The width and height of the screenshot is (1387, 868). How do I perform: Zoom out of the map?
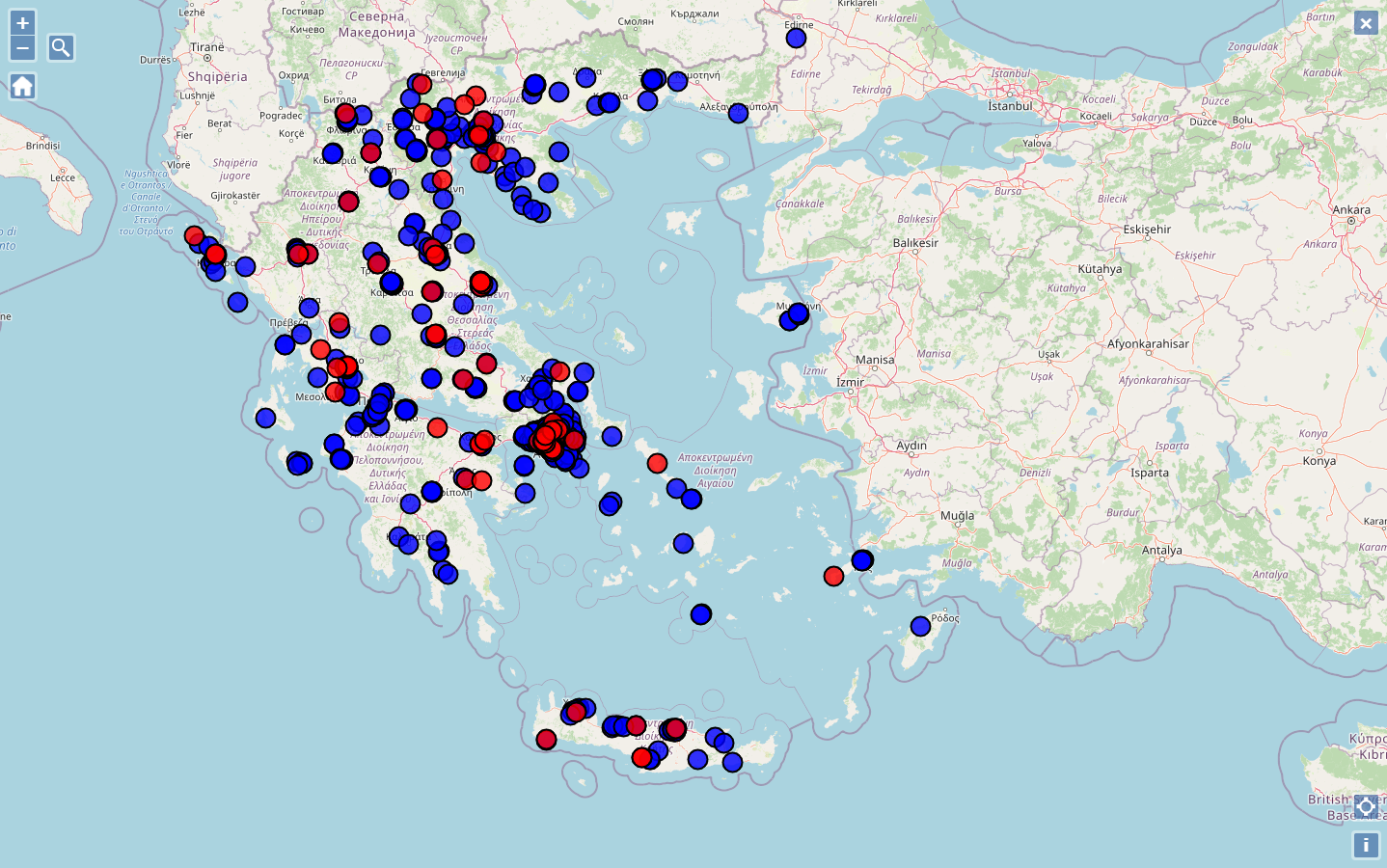tap(22, 48)
